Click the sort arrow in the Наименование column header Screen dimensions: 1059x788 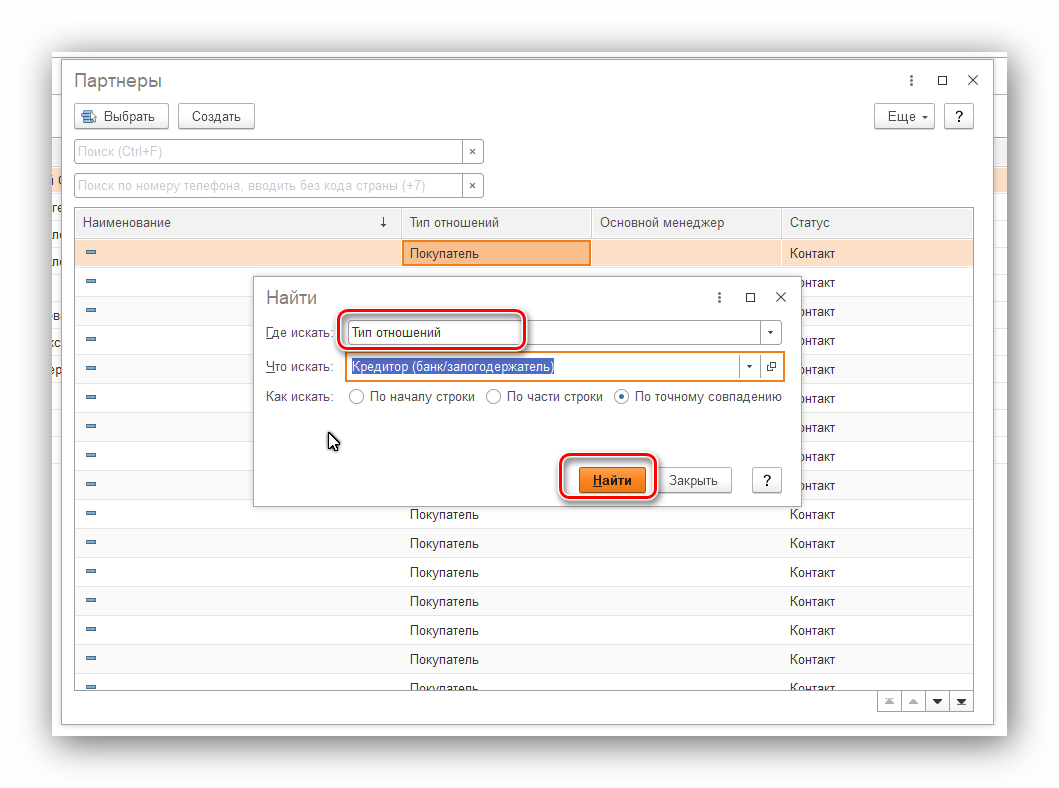pyautogui.click(x=384, y=222)
